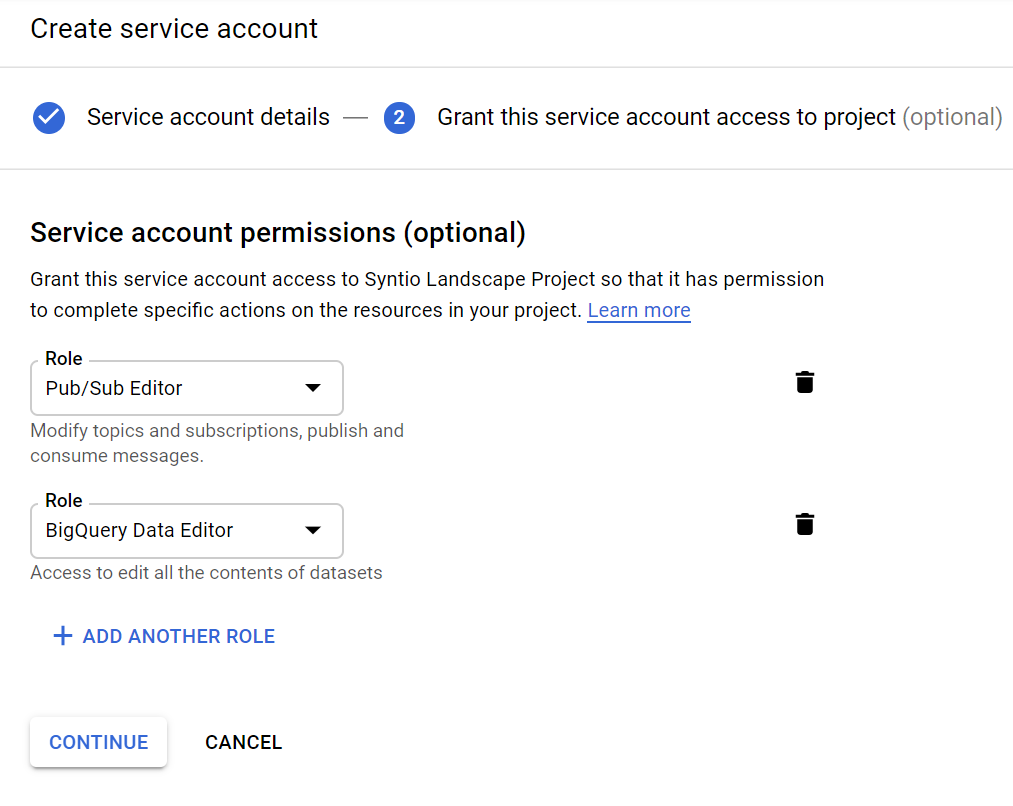
Task: Click the completed step checkmark icon
Action: (x=49, y=118)
